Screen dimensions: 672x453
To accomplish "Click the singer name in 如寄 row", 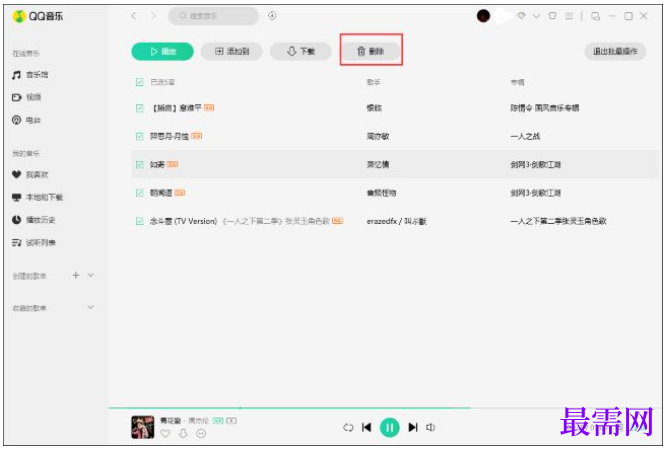I will coord(378,165).
